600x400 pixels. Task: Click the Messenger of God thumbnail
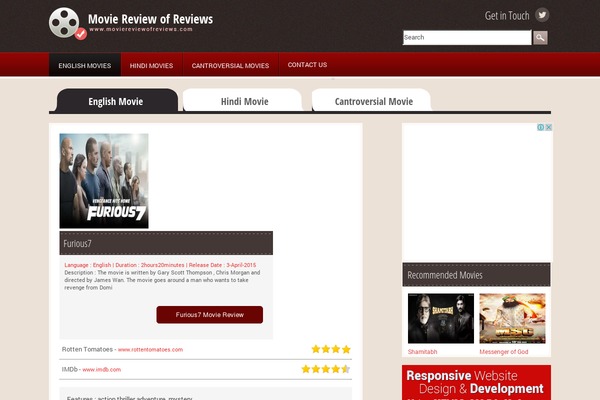tap(512, 318)
